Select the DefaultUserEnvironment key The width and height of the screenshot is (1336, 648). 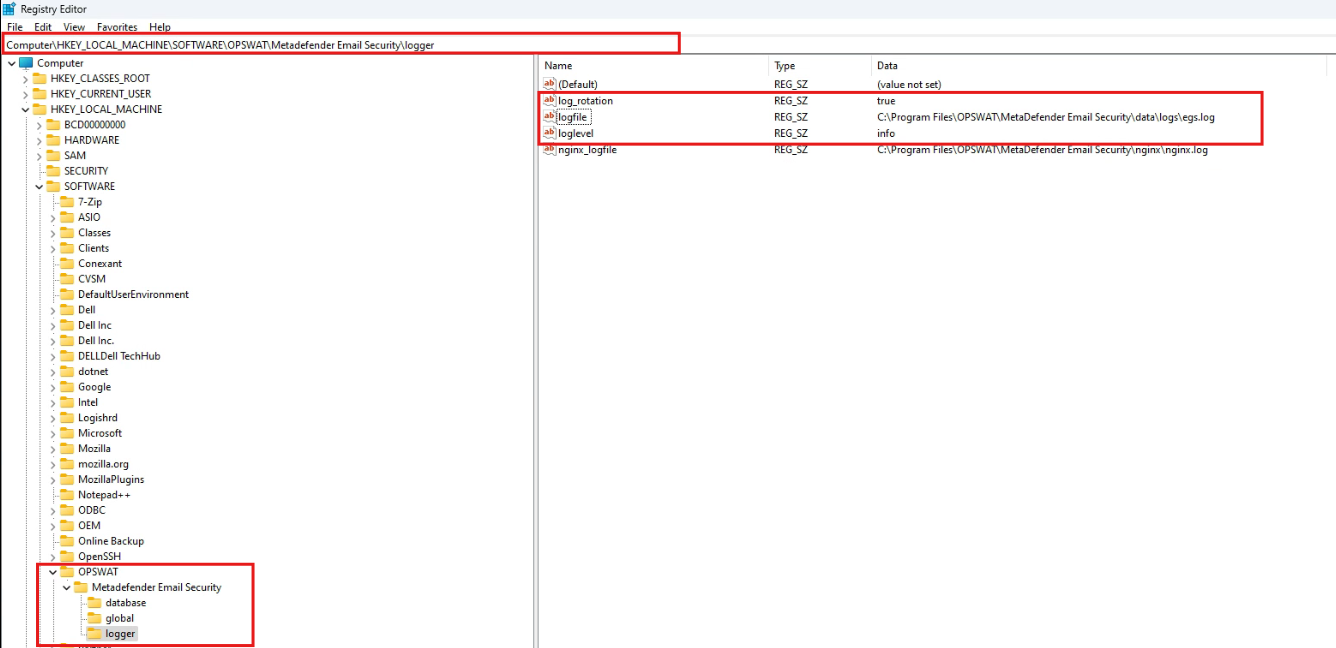[133, 294]
